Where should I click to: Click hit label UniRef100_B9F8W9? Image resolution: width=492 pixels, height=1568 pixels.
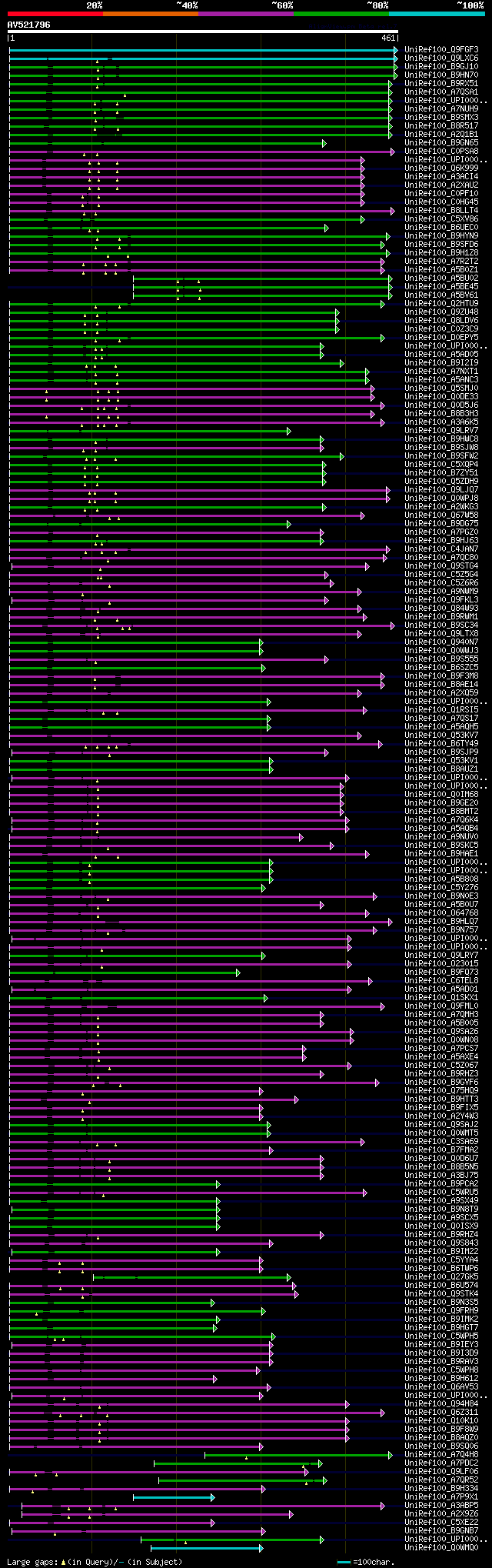(x=441, y=1430)
